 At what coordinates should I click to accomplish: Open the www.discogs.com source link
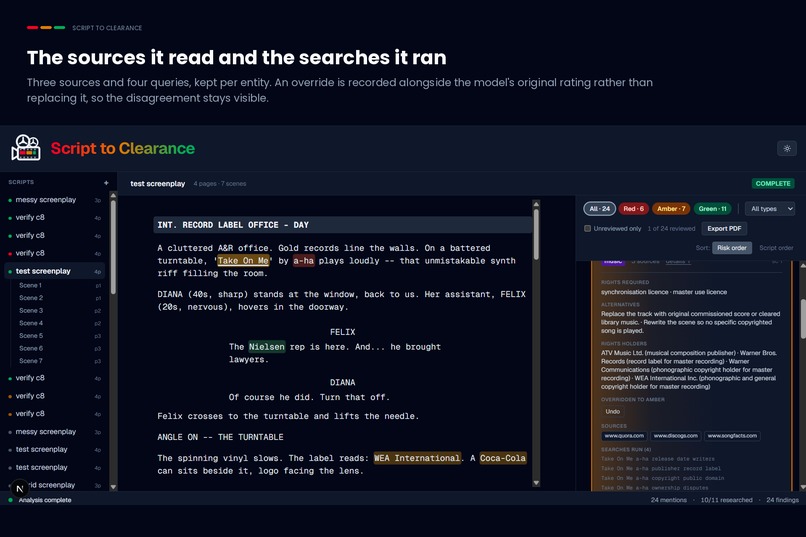pyautogui.click(x=675, y=436)
